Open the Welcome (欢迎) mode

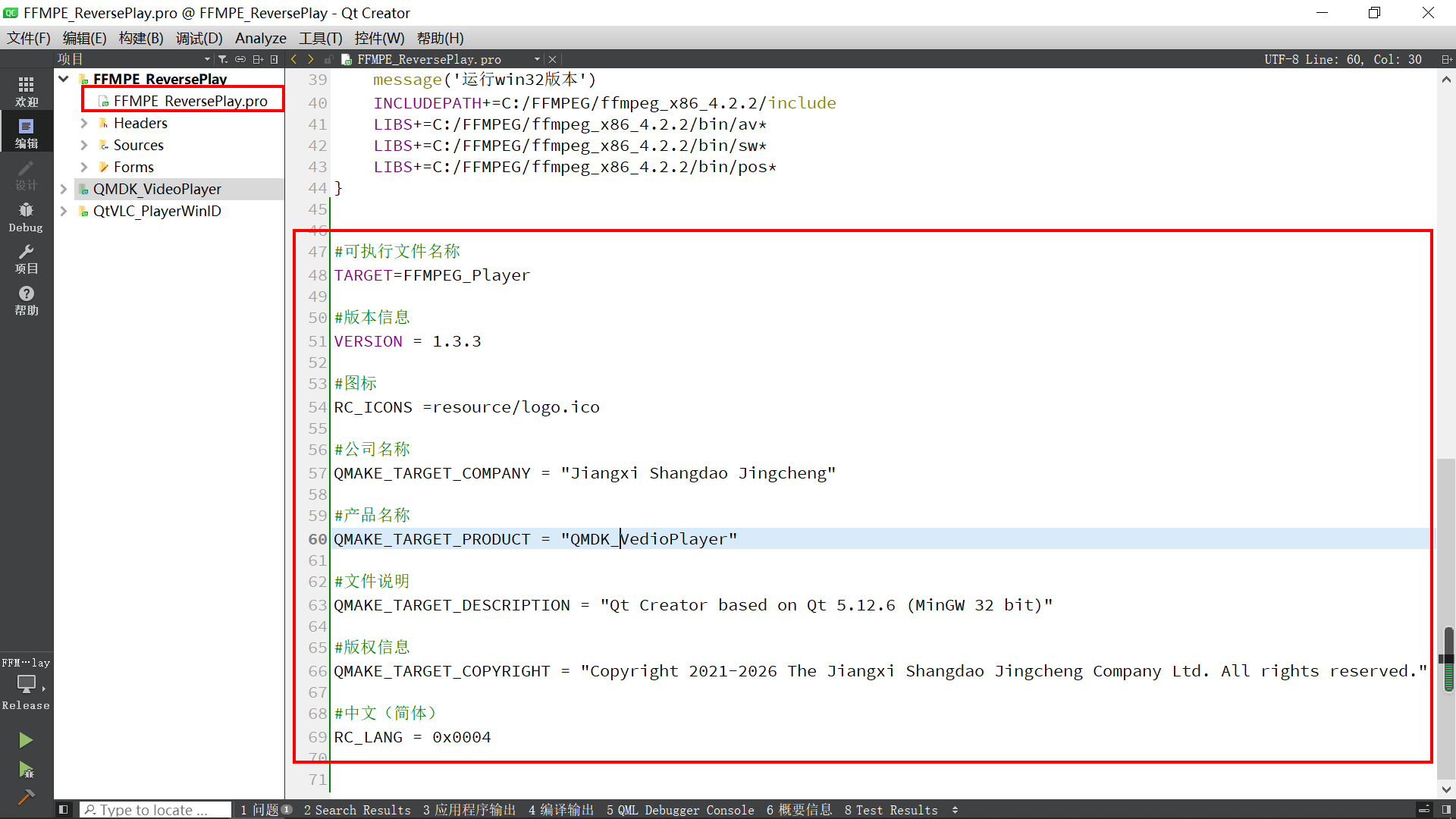26,90
